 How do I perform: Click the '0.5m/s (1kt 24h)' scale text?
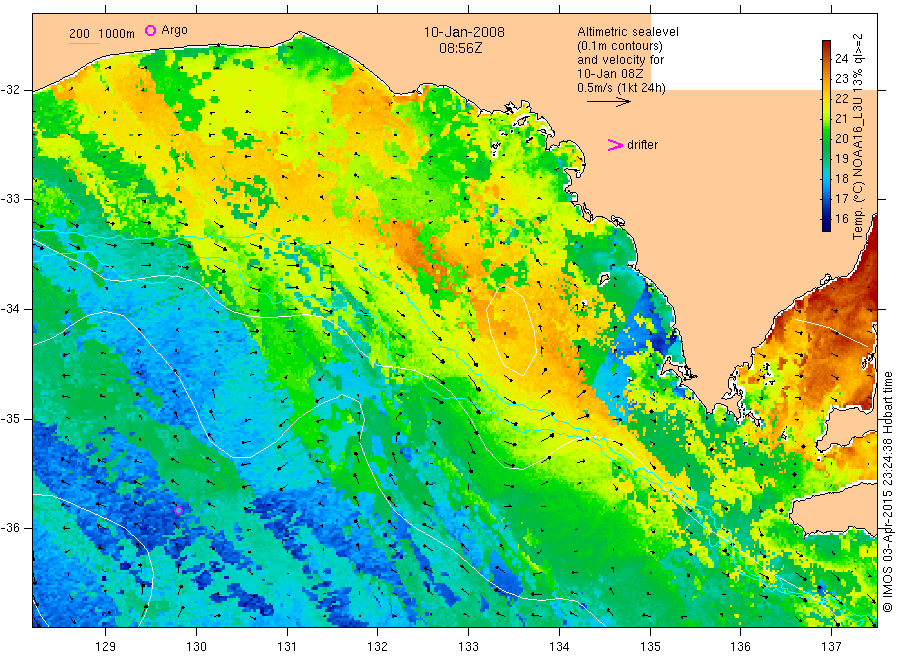click(x=622, y=88)
